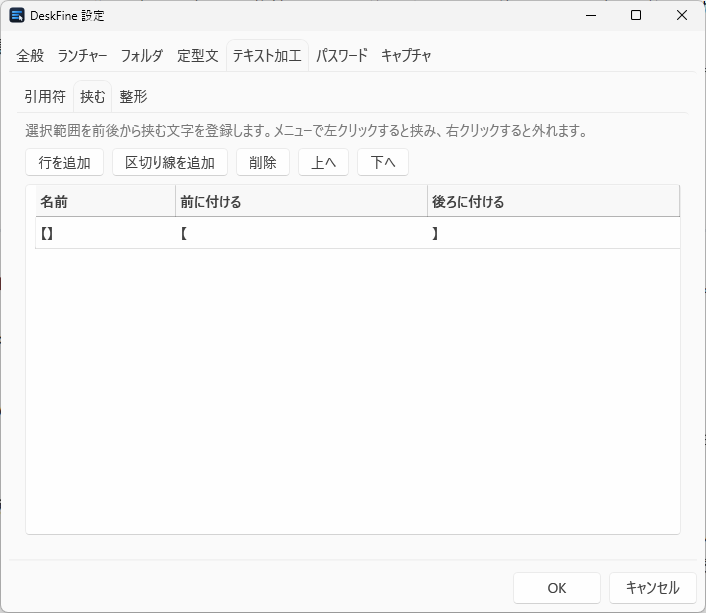
Task: Select the 【】 name cell
Action: [105, 233]
